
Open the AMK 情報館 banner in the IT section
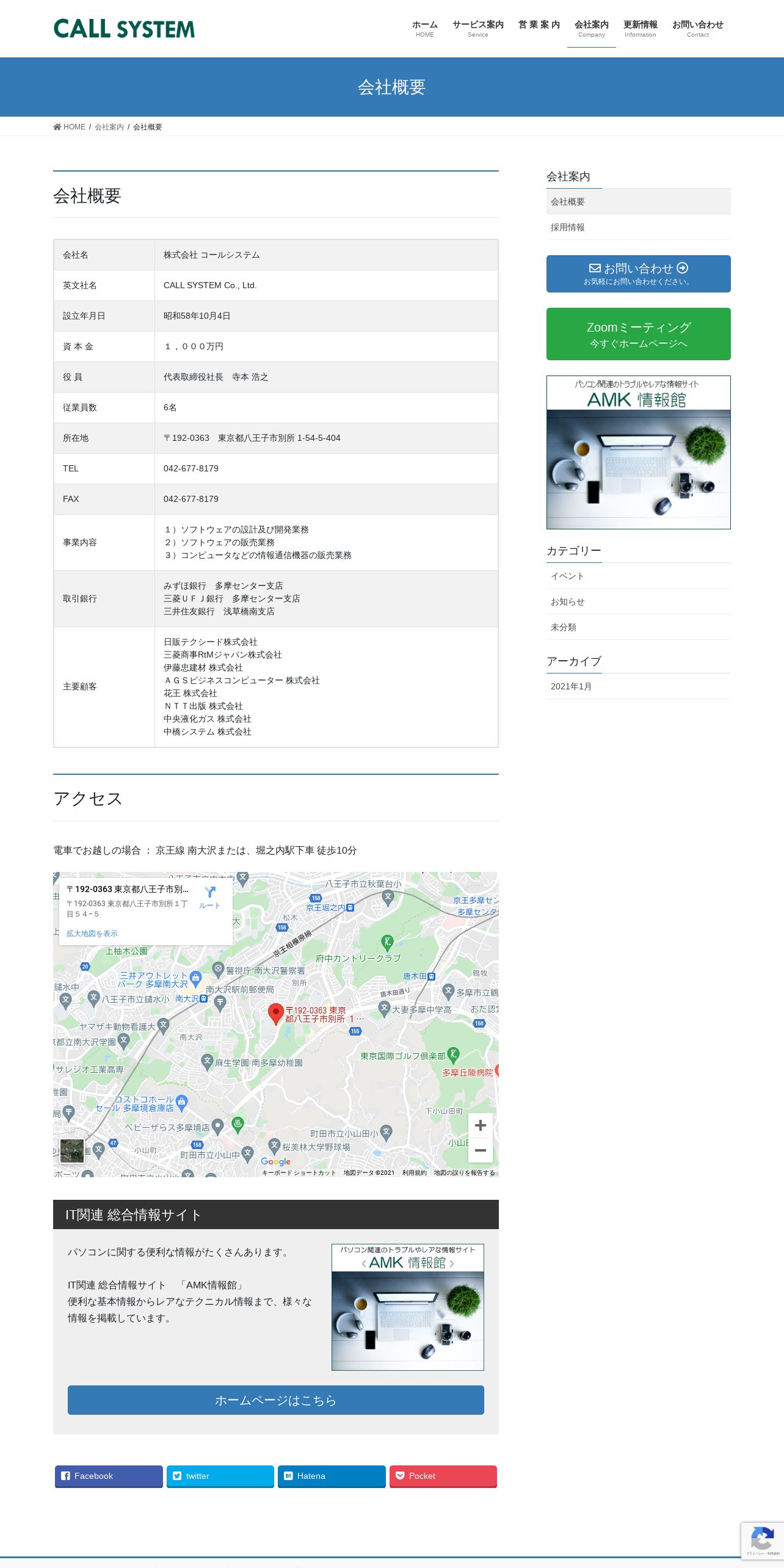point(408,1307)
